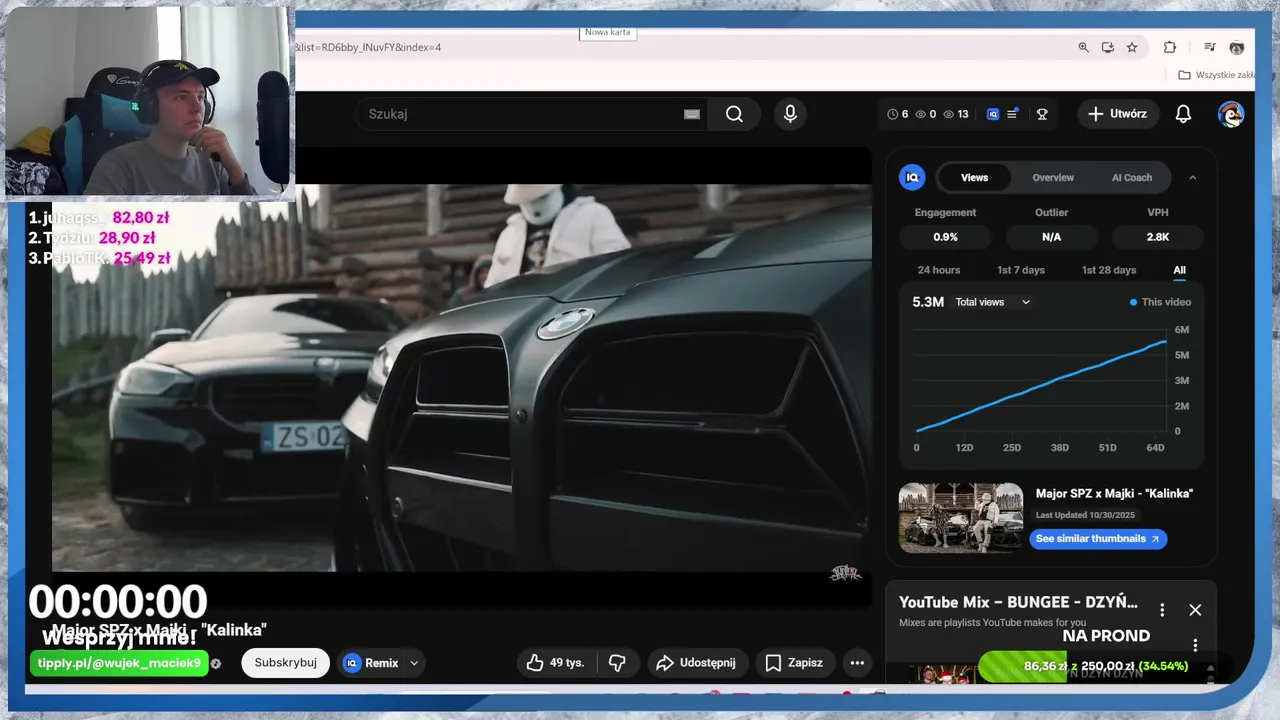1280x720 pixels.
Task: Open the media control icon in browser toolbar
Action: [1210, 47]
